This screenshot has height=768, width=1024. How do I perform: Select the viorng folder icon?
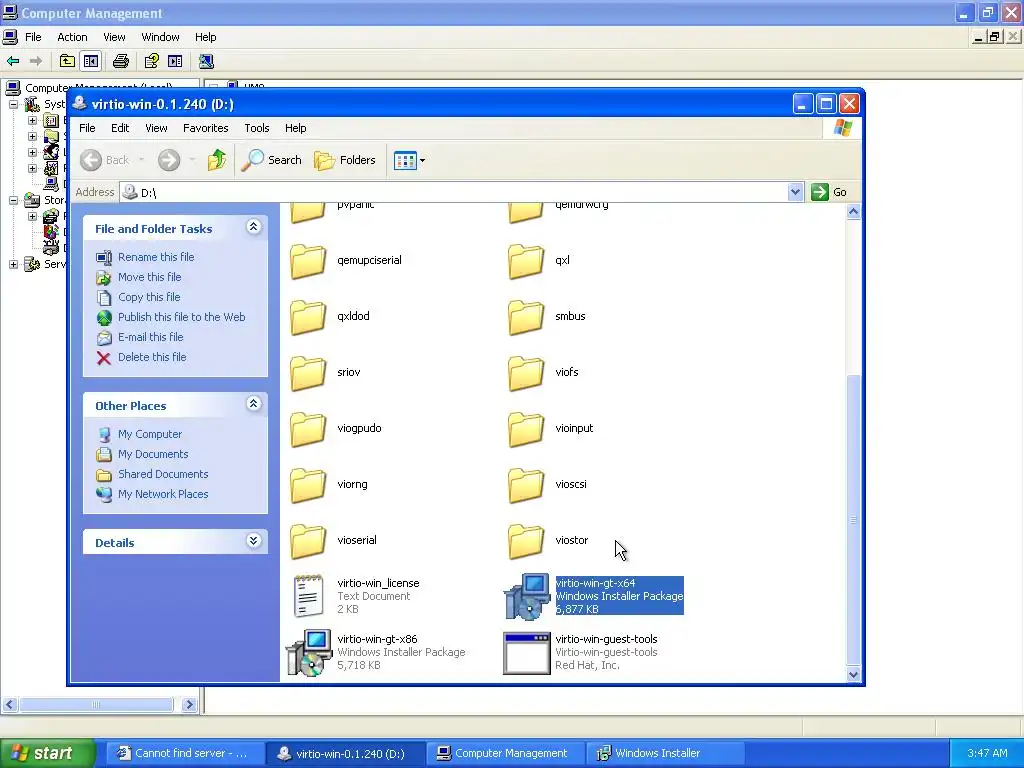tap(308, 486)
